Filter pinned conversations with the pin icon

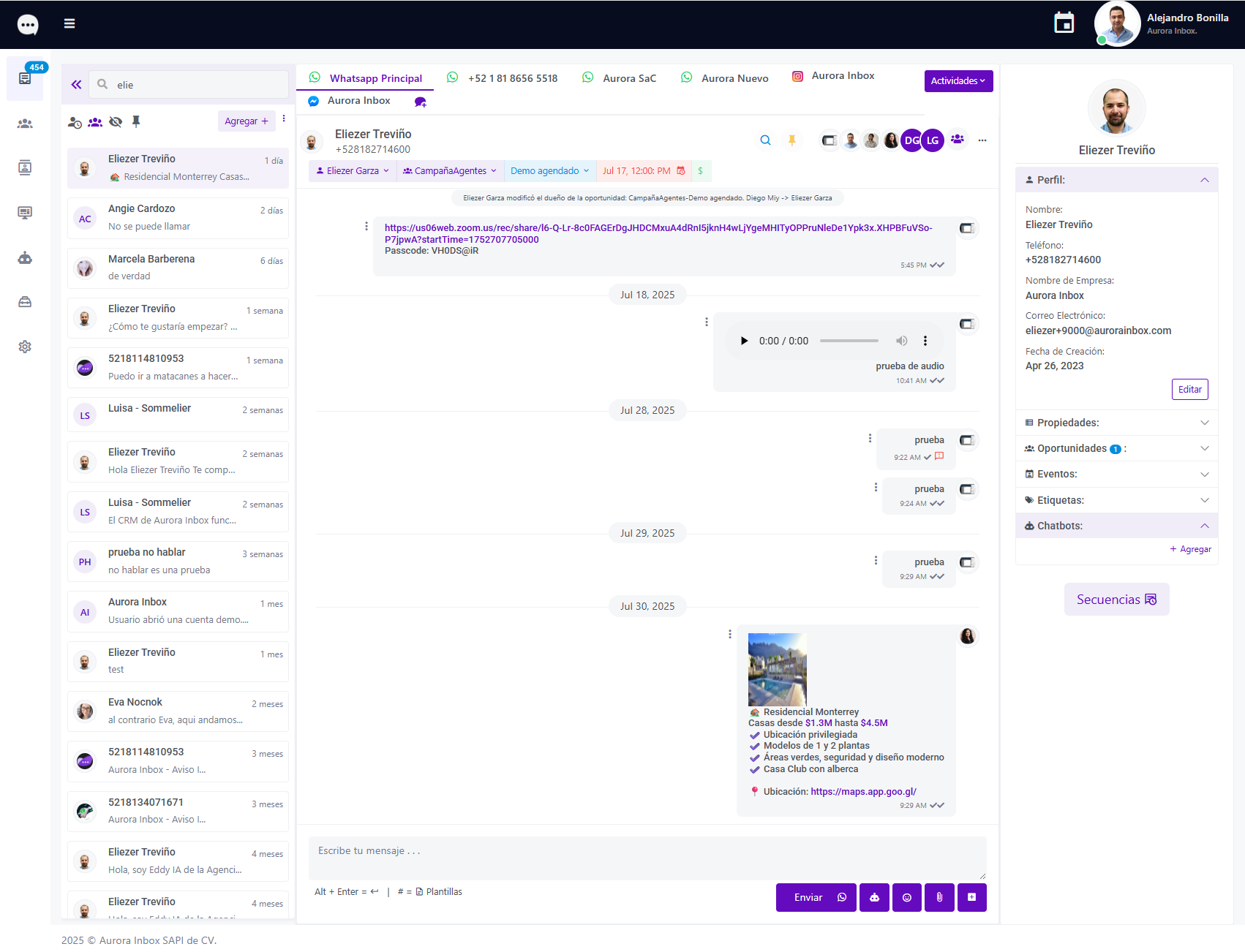[136, 121]
